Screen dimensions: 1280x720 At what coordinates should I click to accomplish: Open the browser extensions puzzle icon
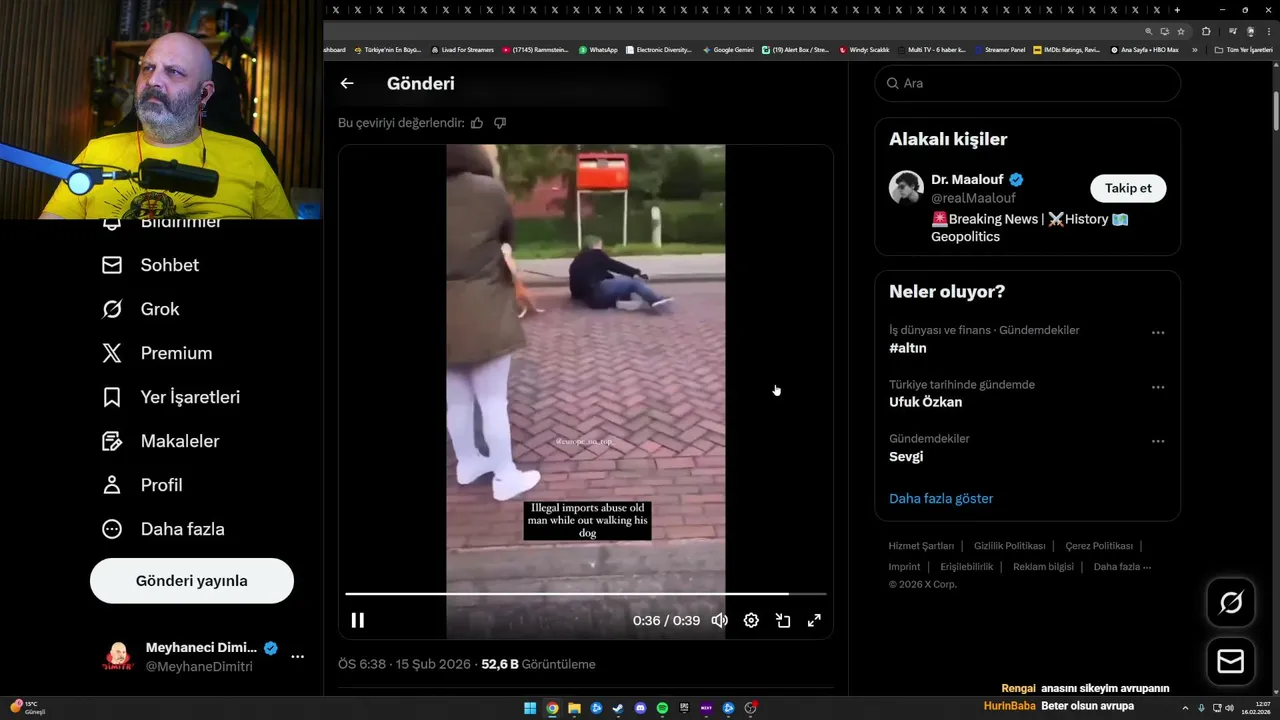coord(1206,31)
